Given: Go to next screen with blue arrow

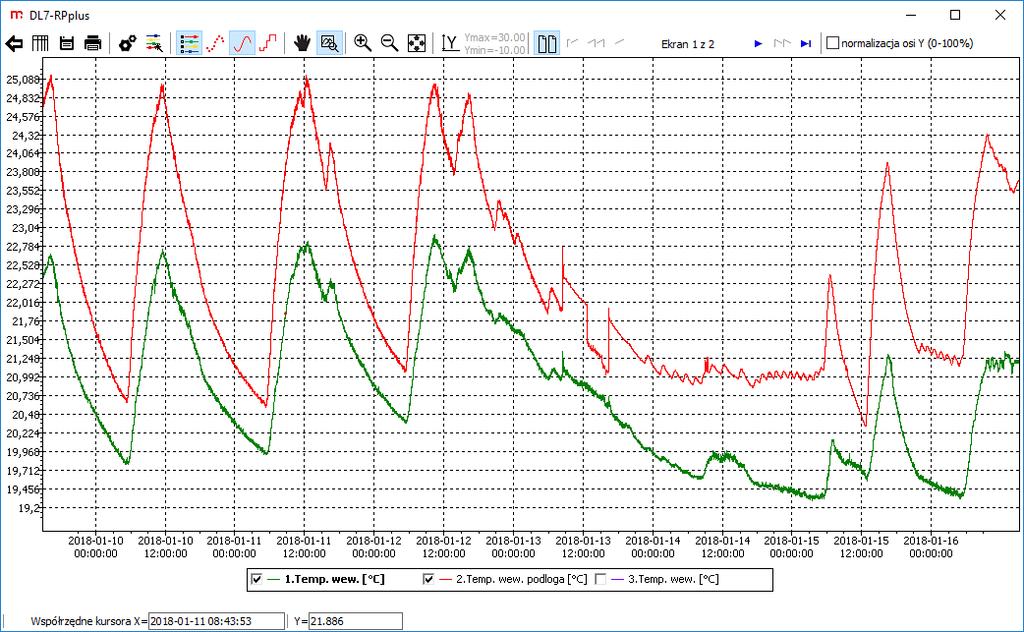Looking at the screenshot, I should tap(758, 44).
